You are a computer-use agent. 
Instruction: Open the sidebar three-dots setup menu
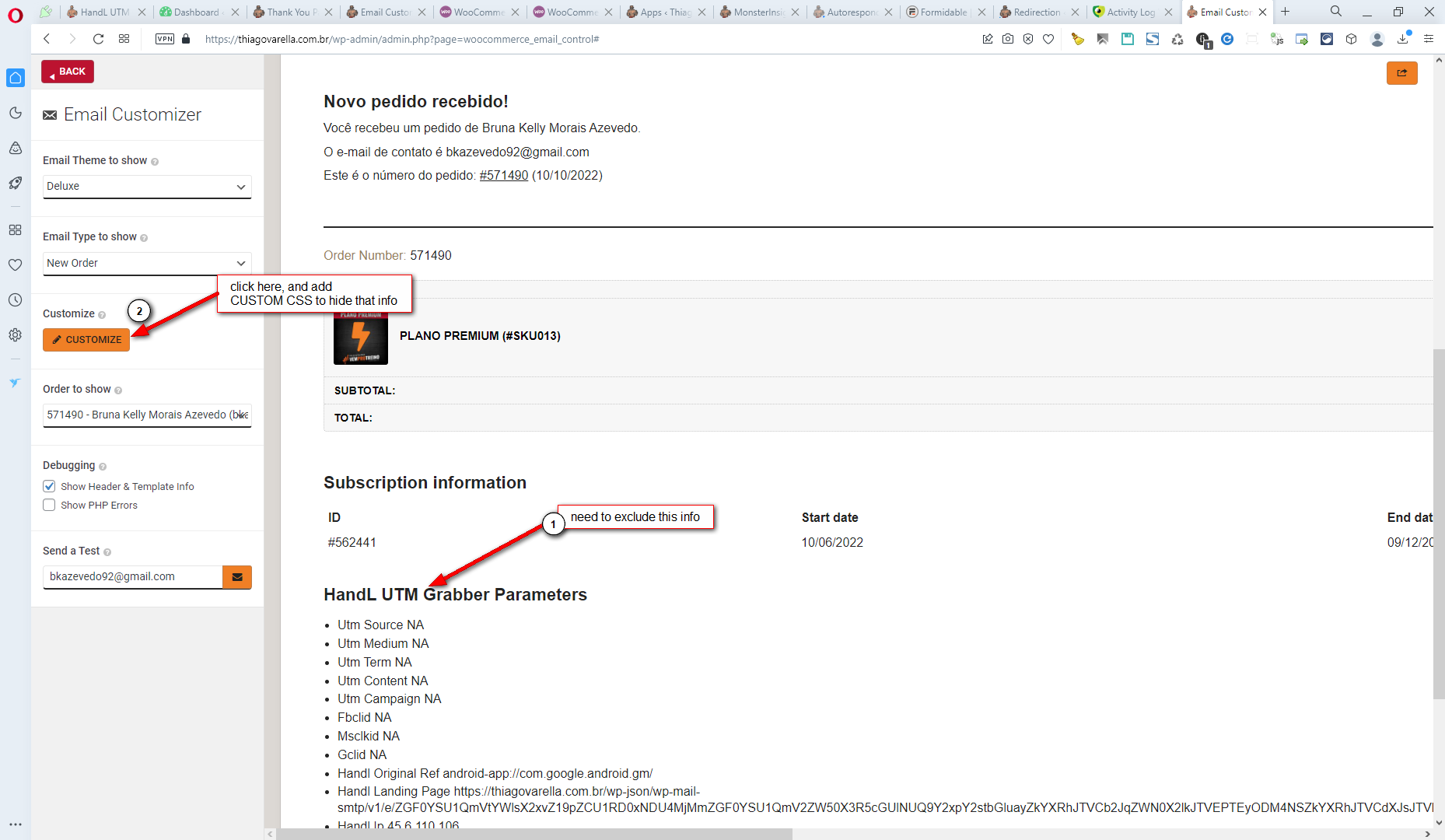16,824
